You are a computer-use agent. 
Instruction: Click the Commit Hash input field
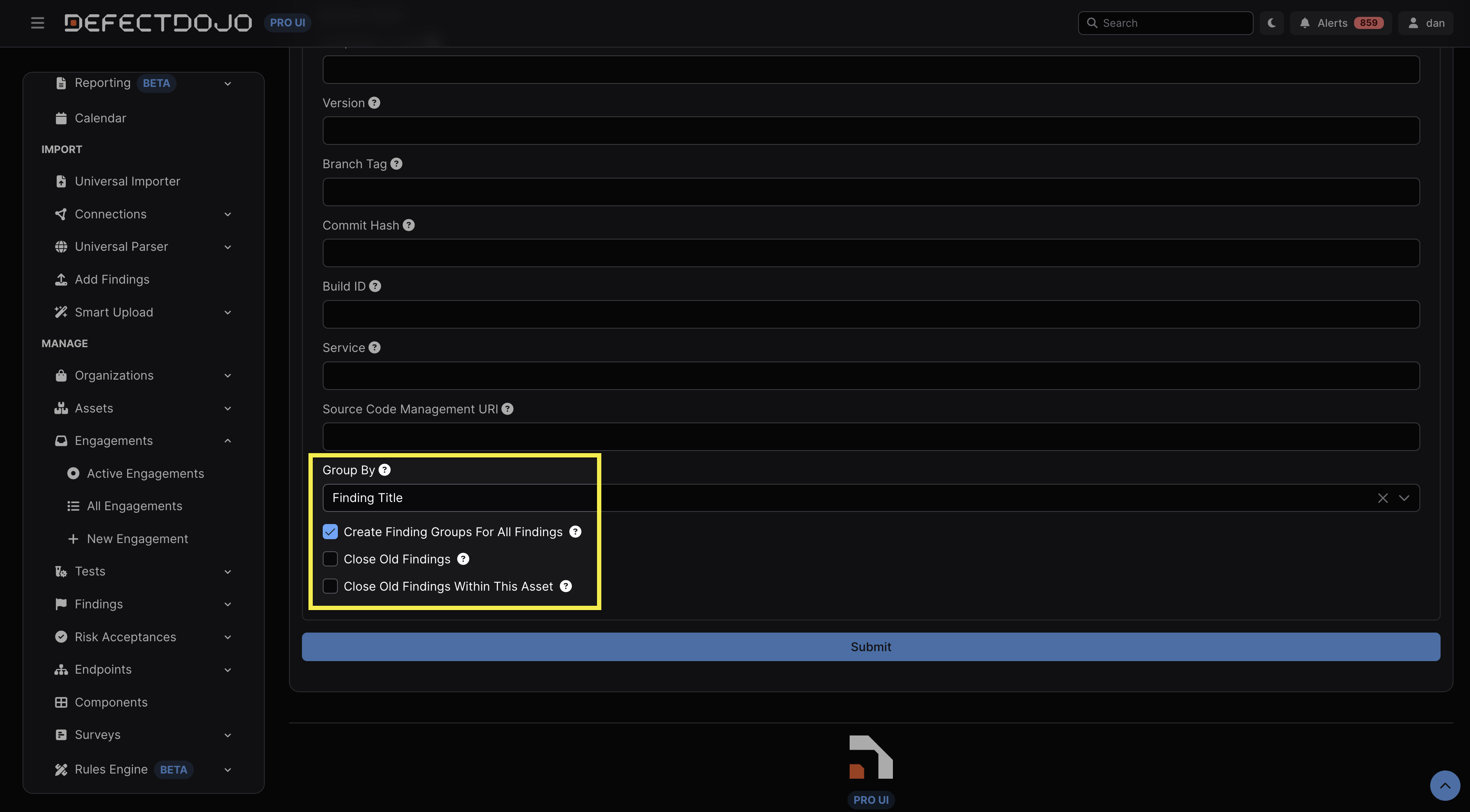[x=871, y=253]
